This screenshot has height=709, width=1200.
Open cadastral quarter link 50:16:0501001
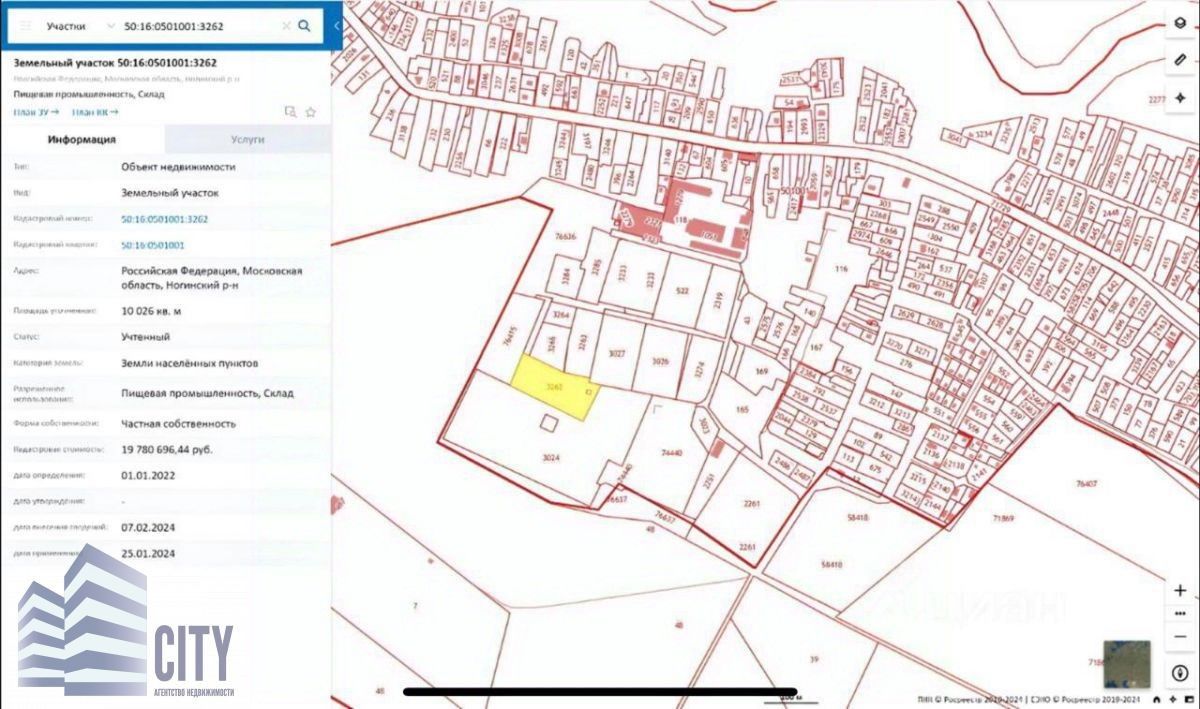coord(153,244)
